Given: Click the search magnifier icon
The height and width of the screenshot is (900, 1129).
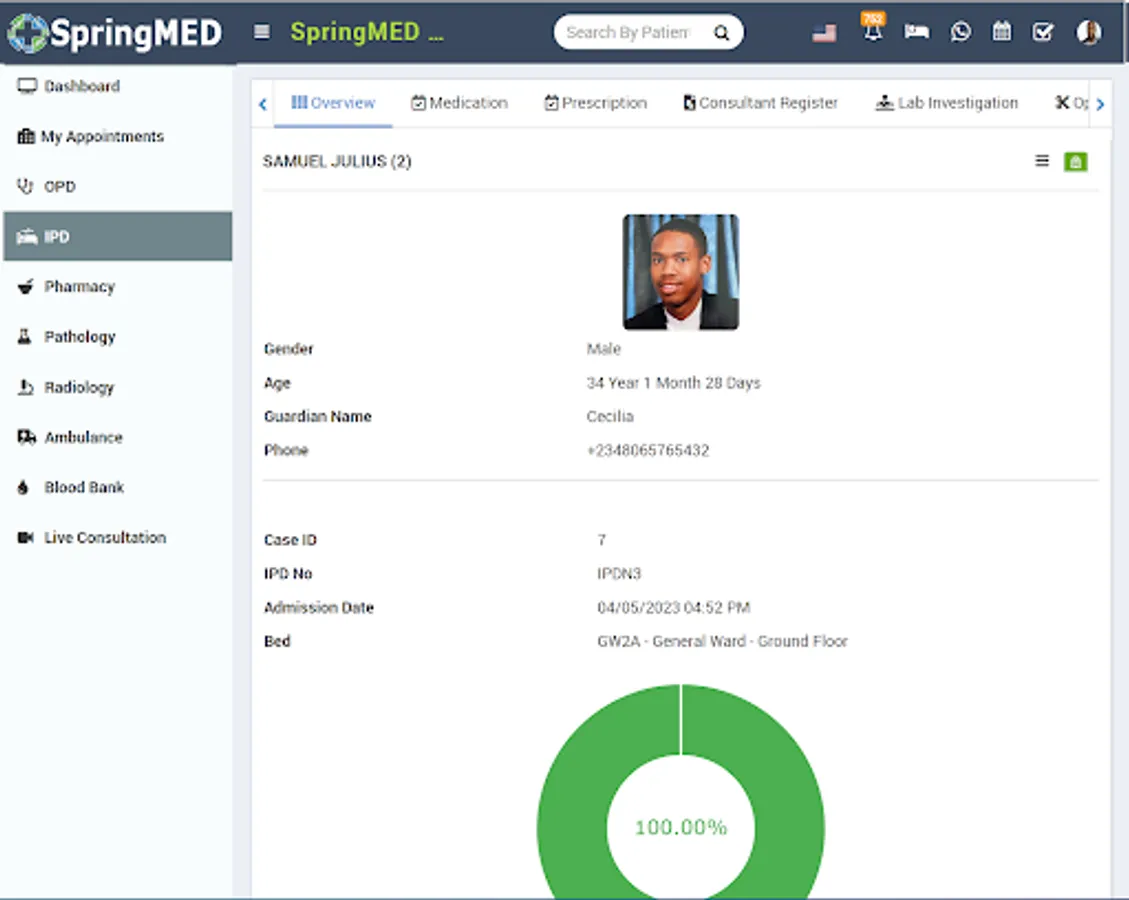Looking at the screenshot, I should (721, 32).
